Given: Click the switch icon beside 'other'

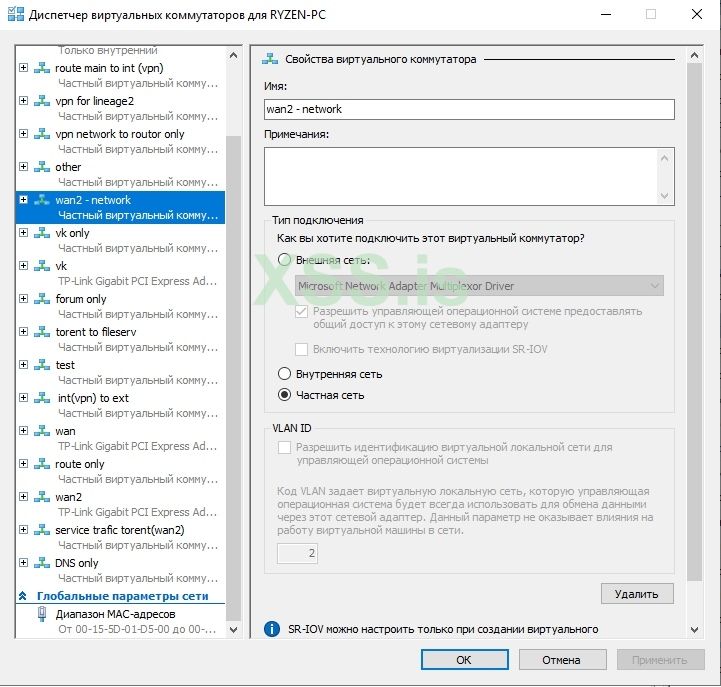Looking at the screenshot, I should [42, 167].
